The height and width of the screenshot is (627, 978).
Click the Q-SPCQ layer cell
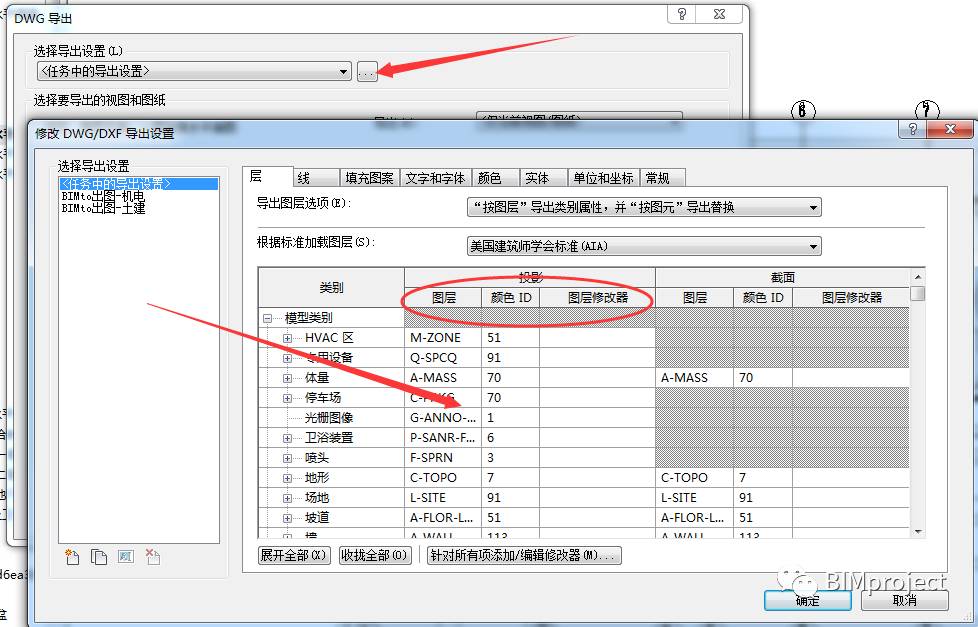(x=443, y=358)
